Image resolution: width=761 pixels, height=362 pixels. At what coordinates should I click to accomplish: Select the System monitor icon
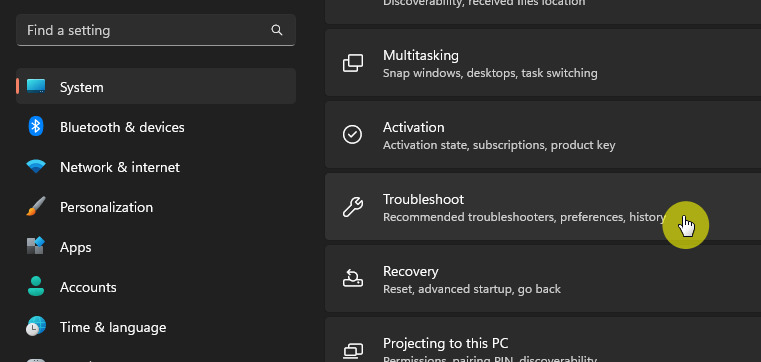click(36, 86)
